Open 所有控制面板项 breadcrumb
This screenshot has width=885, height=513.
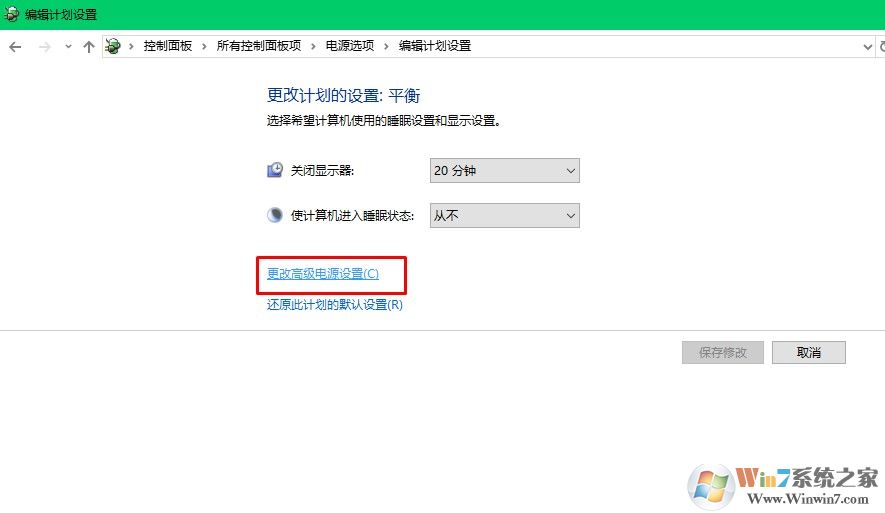point(259,46)
